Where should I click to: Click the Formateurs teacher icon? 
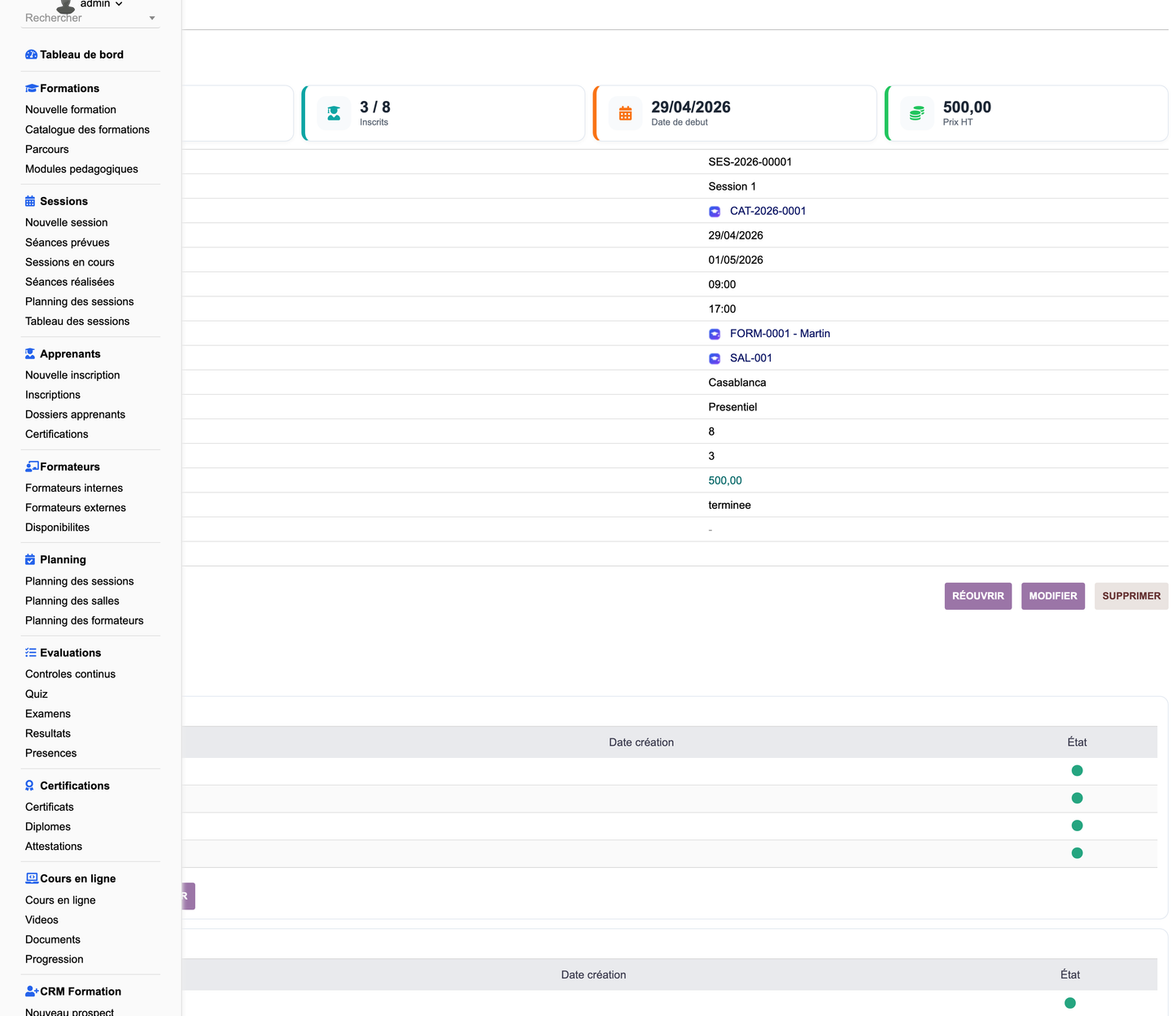coord(32,466)
